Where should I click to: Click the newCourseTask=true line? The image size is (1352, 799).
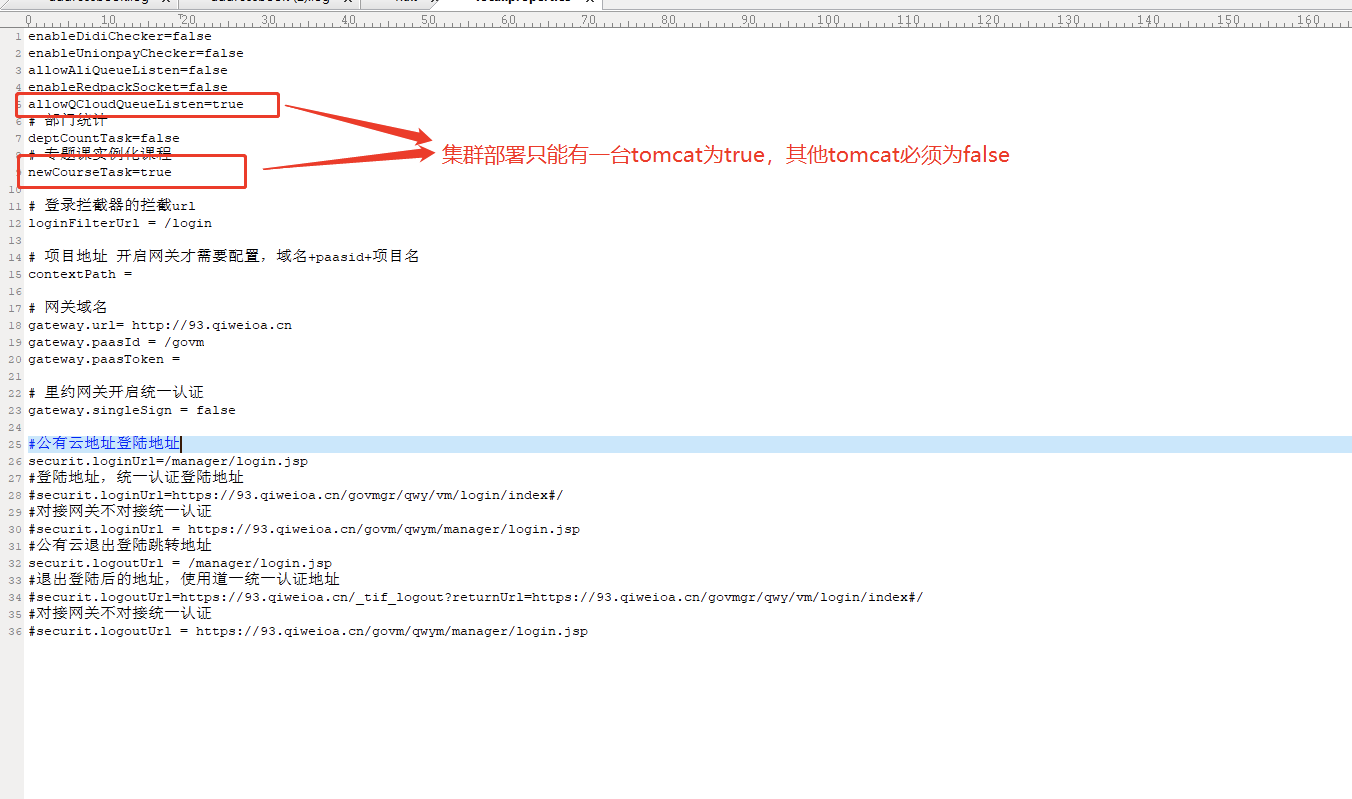(100, 172)
